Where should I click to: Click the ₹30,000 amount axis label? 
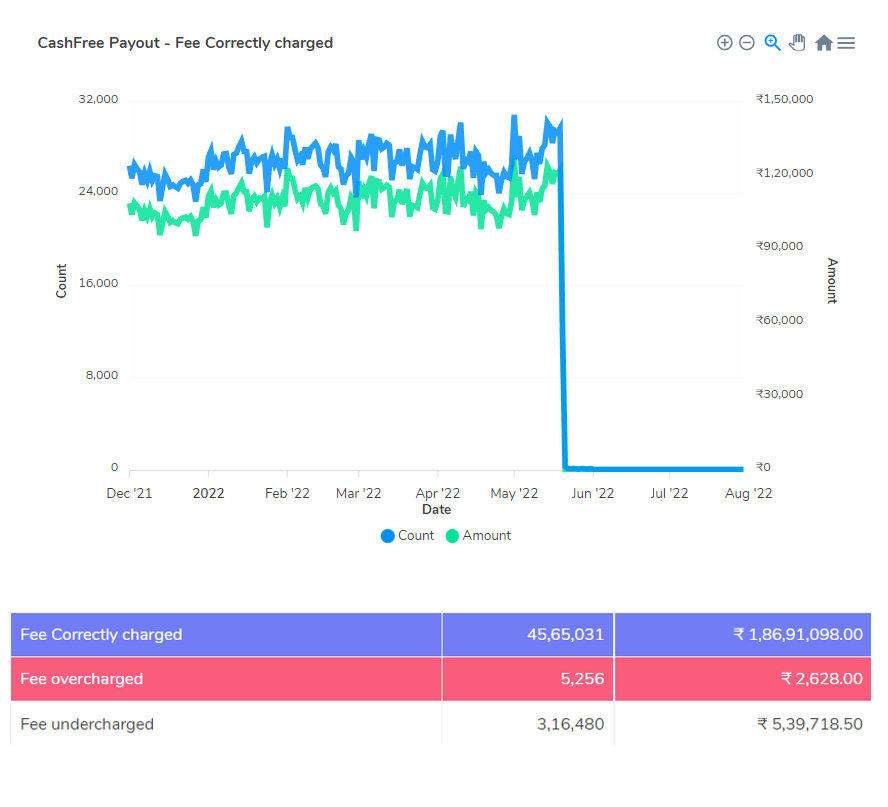click(x=779, y=394)
